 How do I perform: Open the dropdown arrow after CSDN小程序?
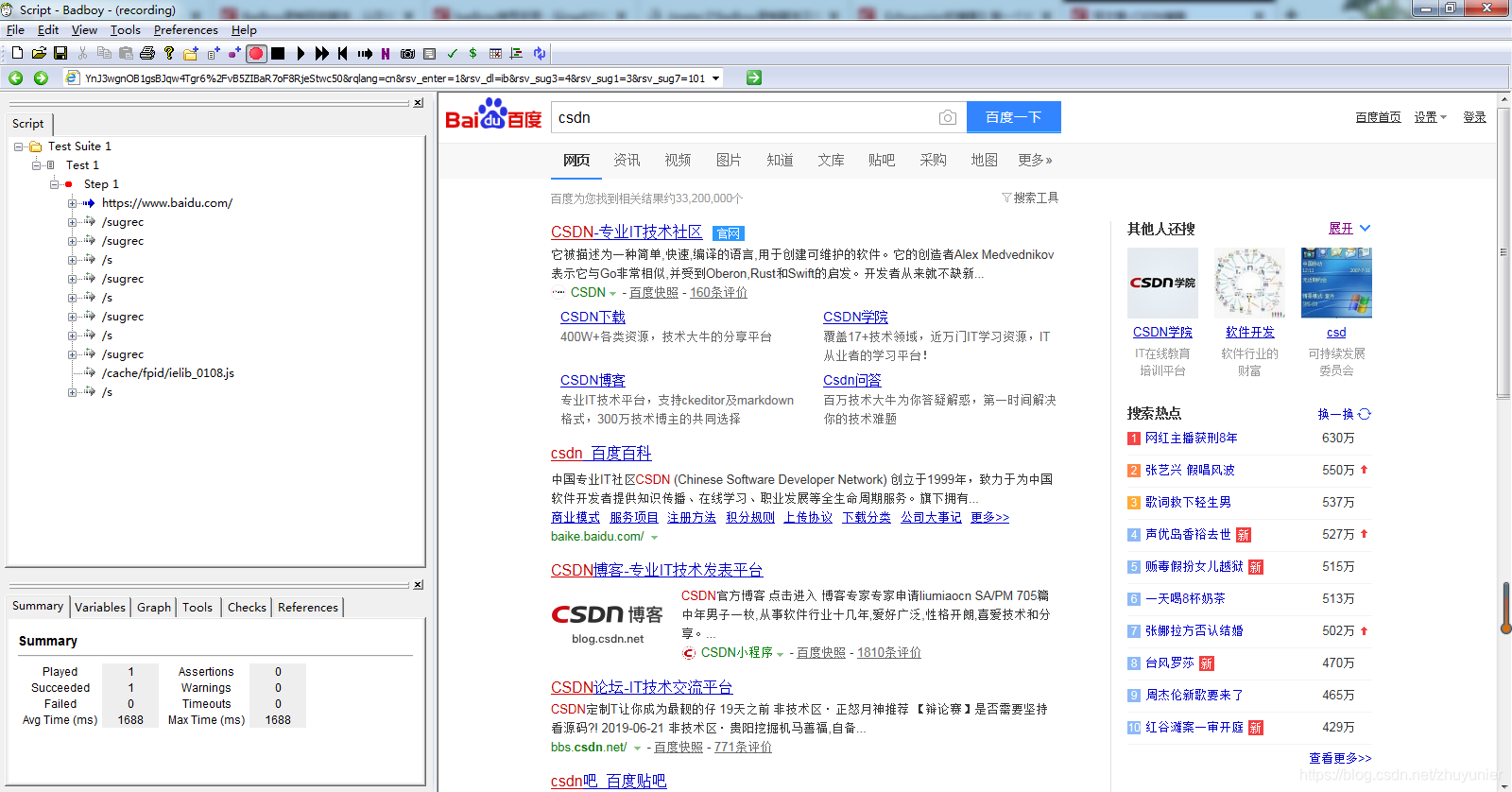[x=780, y=653]
